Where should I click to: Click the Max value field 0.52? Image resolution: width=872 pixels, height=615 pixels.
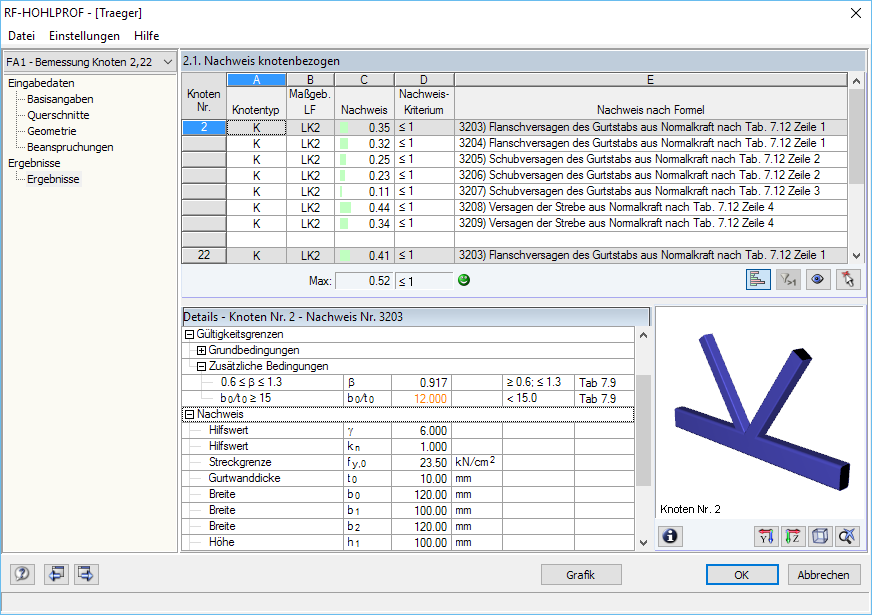pyautogui.click(x=364, y=281)
